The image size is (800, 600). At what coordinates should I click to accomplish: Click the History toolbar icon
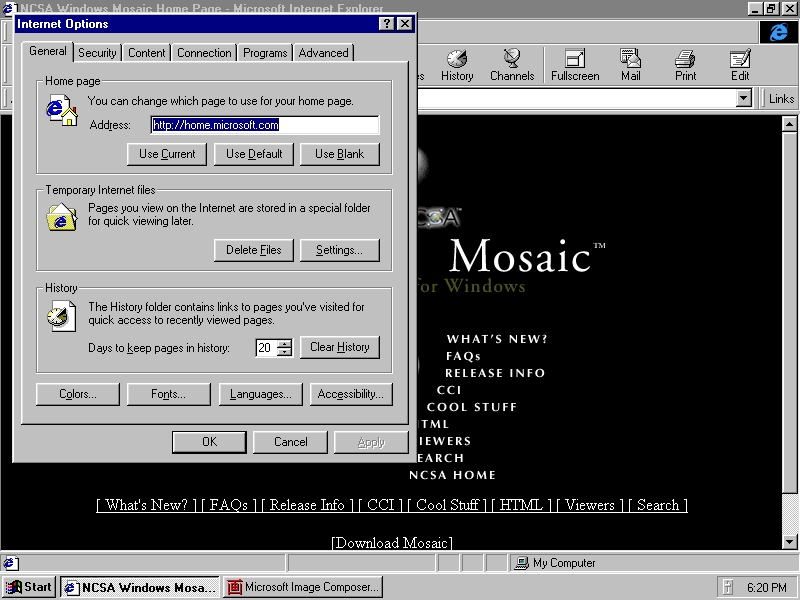click(457, 65)
